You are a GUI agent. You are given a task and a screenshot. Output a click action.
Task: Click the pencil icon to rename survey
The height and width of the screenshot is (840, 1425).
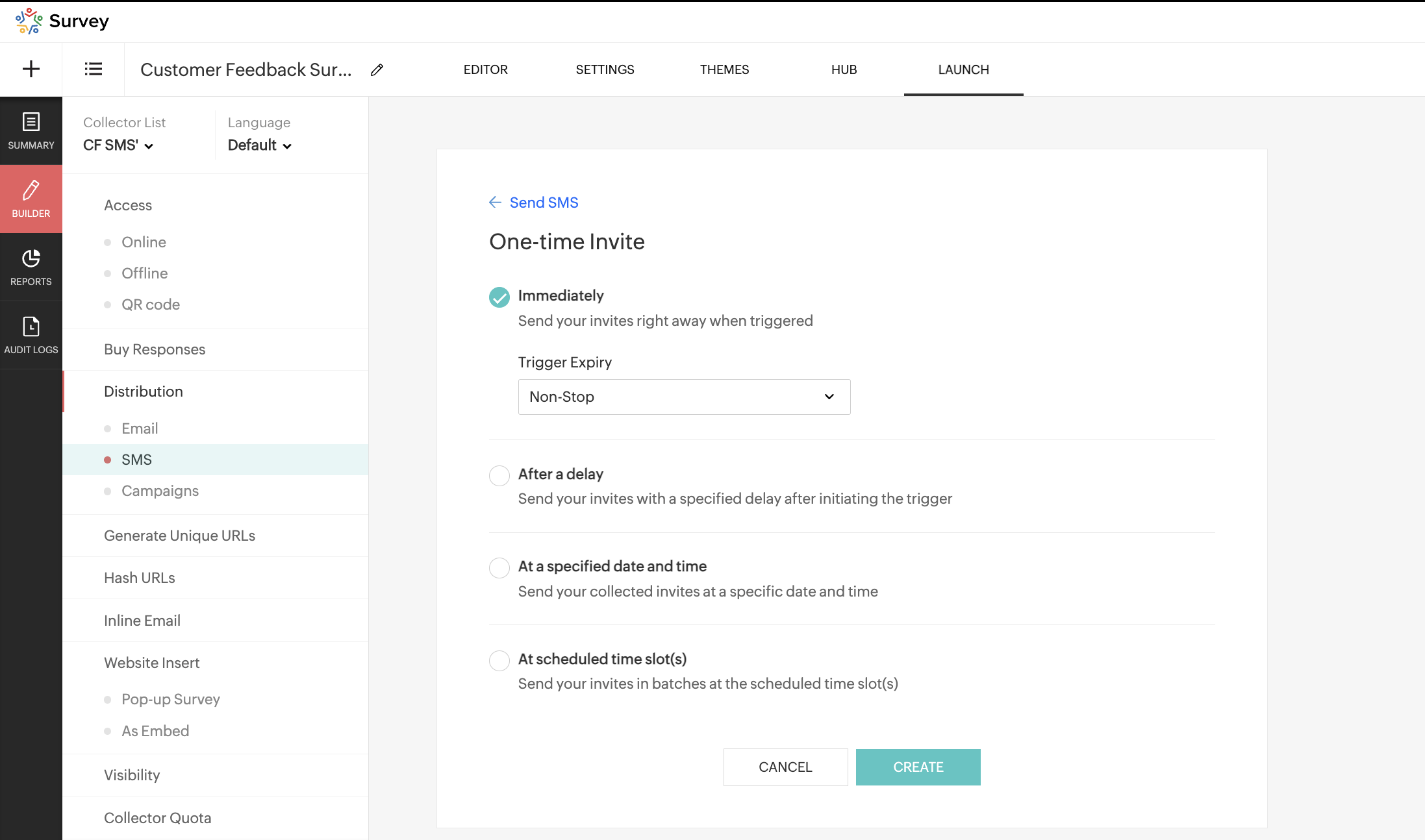[x=377, y=70]
